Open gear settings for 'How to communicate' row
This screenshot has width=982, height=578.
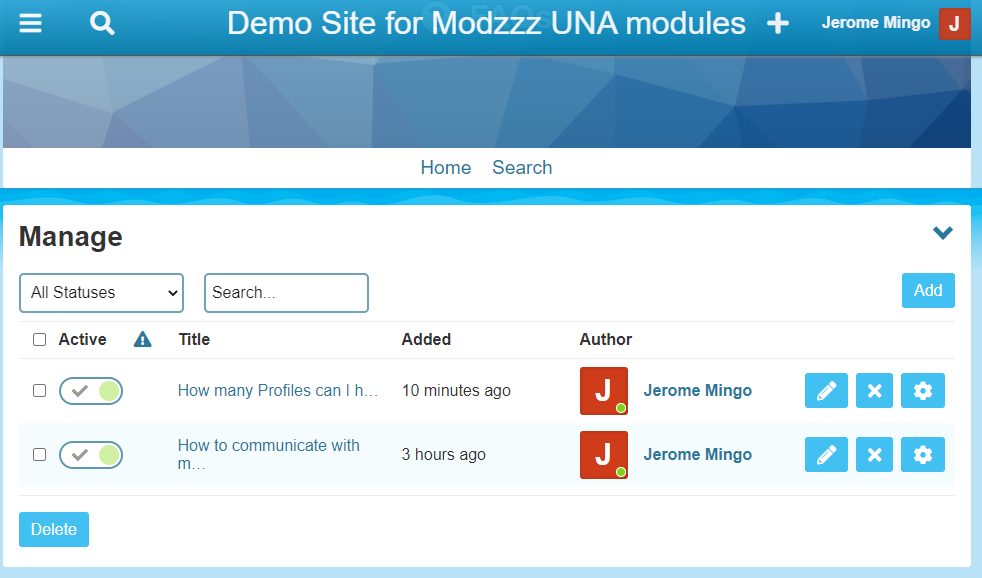tap(922, 455)
